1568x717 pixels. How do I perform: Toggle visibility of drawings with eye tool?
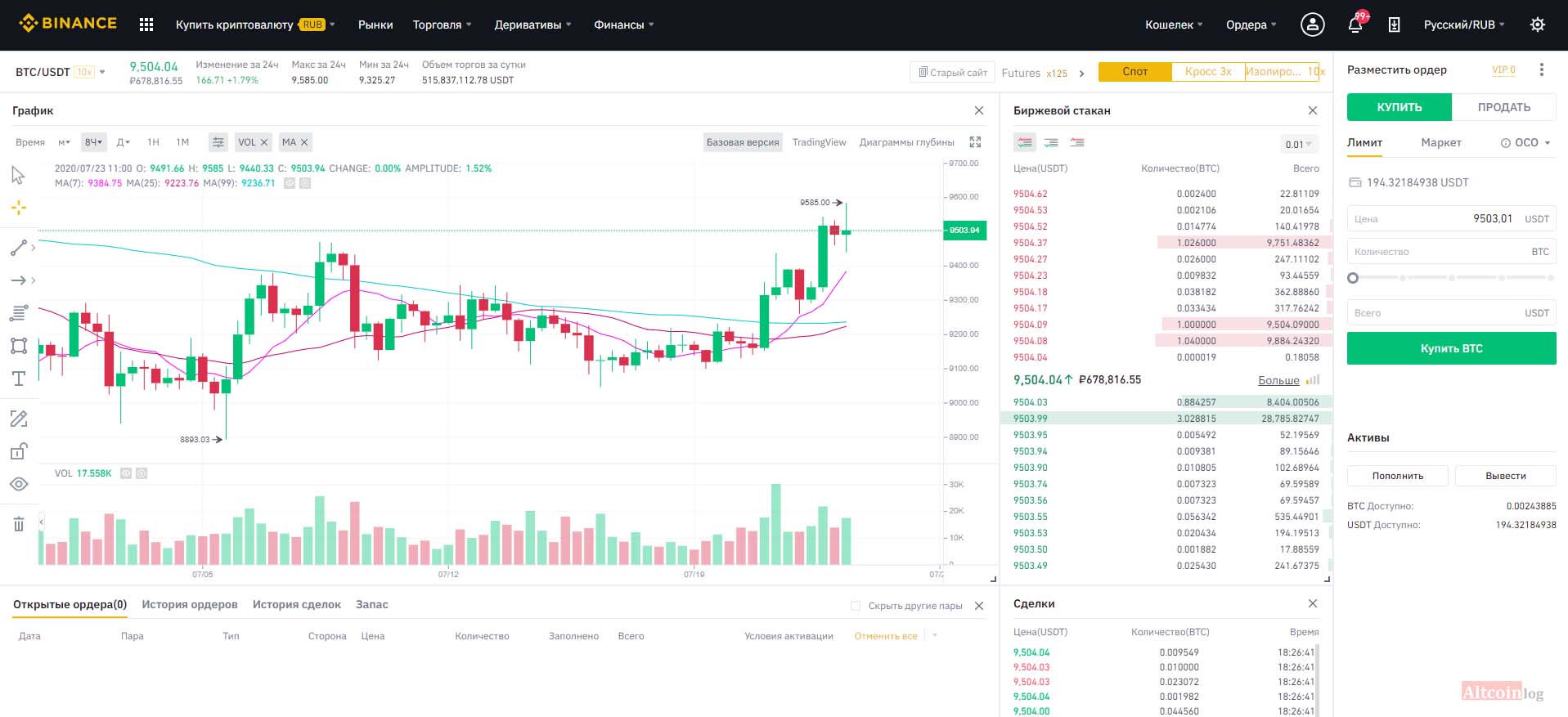coord(18,484)
